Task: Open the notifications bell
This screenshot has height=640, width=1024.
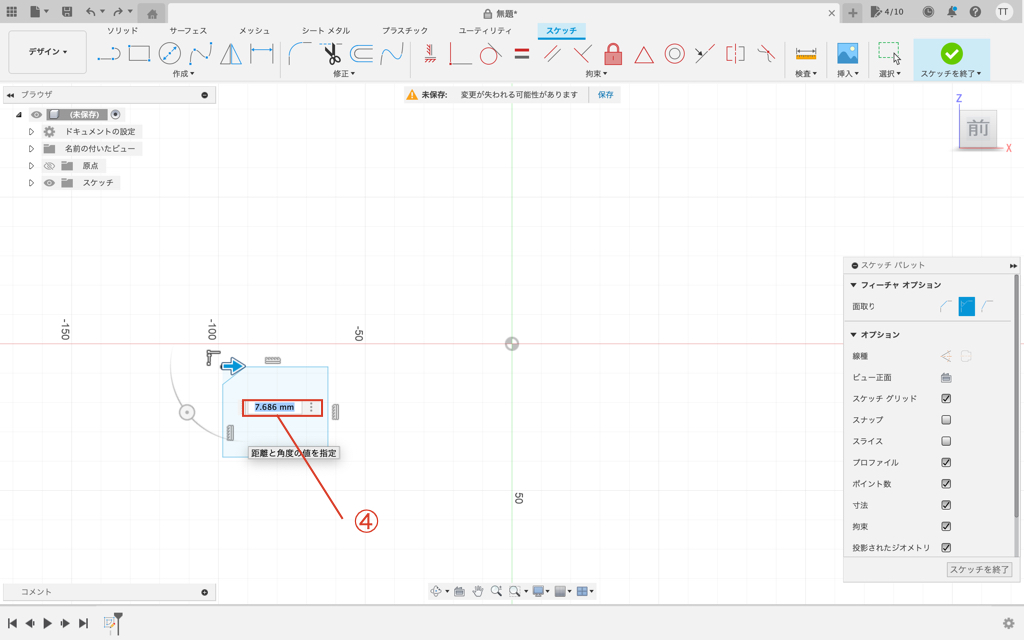Action: pyautogui.click(x=952, y=12)
